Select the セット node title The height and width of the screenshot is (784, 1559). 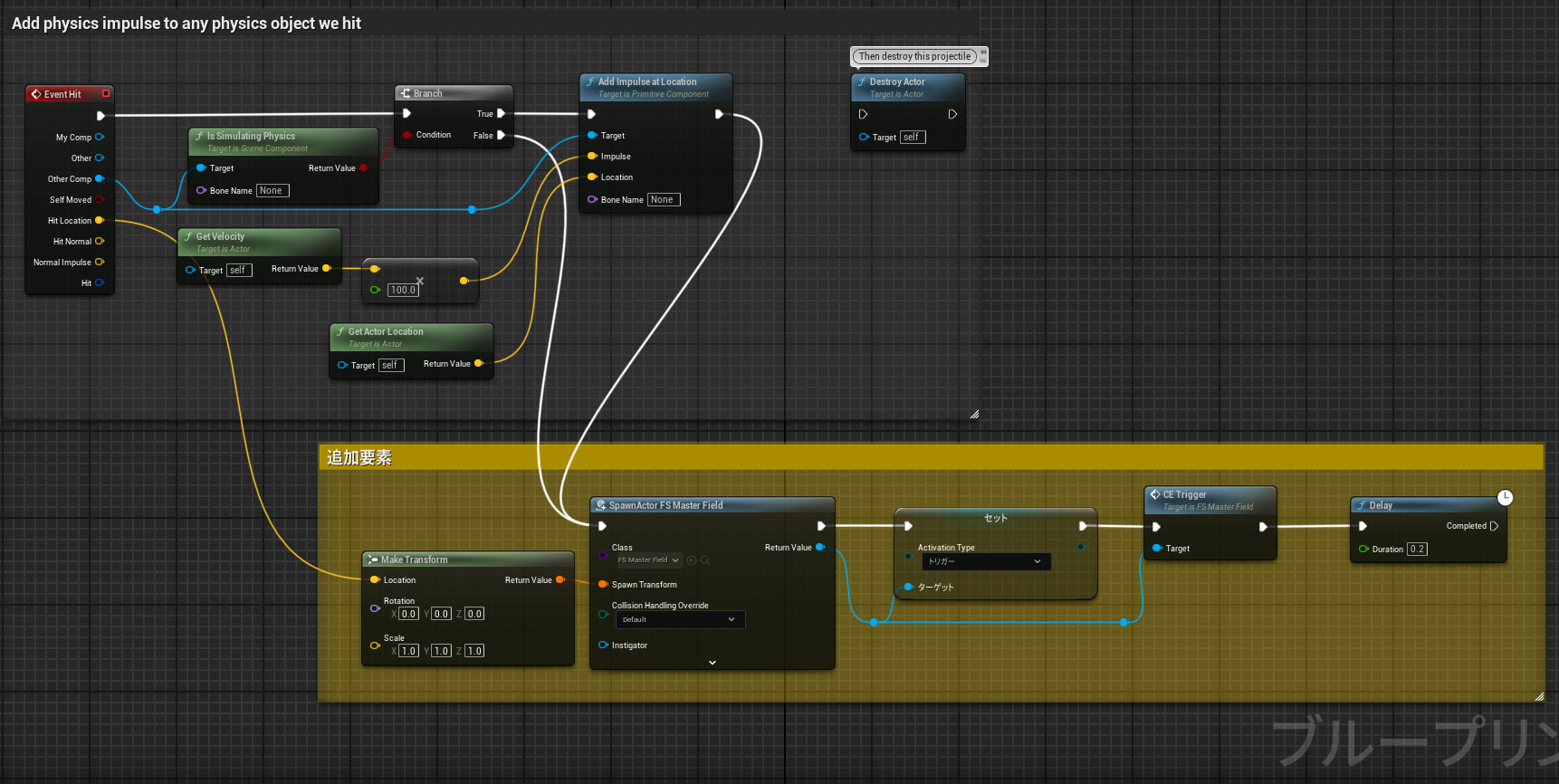996,518
